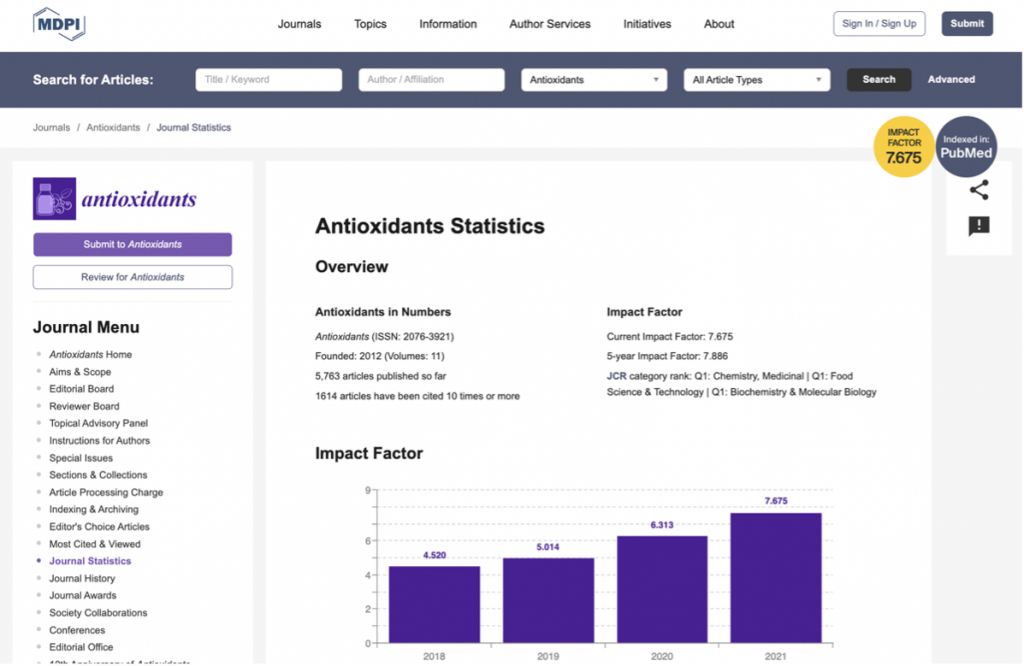Click the Journals breadcrumb link
The width and height of the screenshot is (1024, 666).
tap(52, 127)
